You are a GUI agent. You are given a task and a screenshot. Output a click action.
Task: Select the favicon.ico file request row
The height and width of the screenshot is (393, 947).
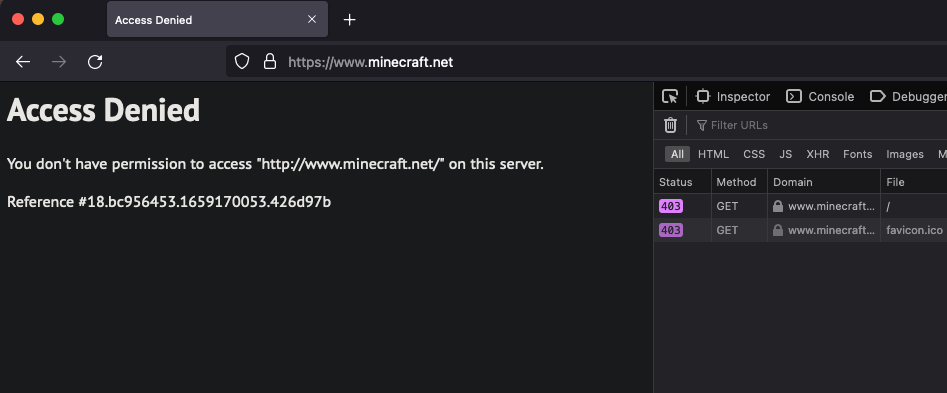pyautogui.click(x=800, y=230)
